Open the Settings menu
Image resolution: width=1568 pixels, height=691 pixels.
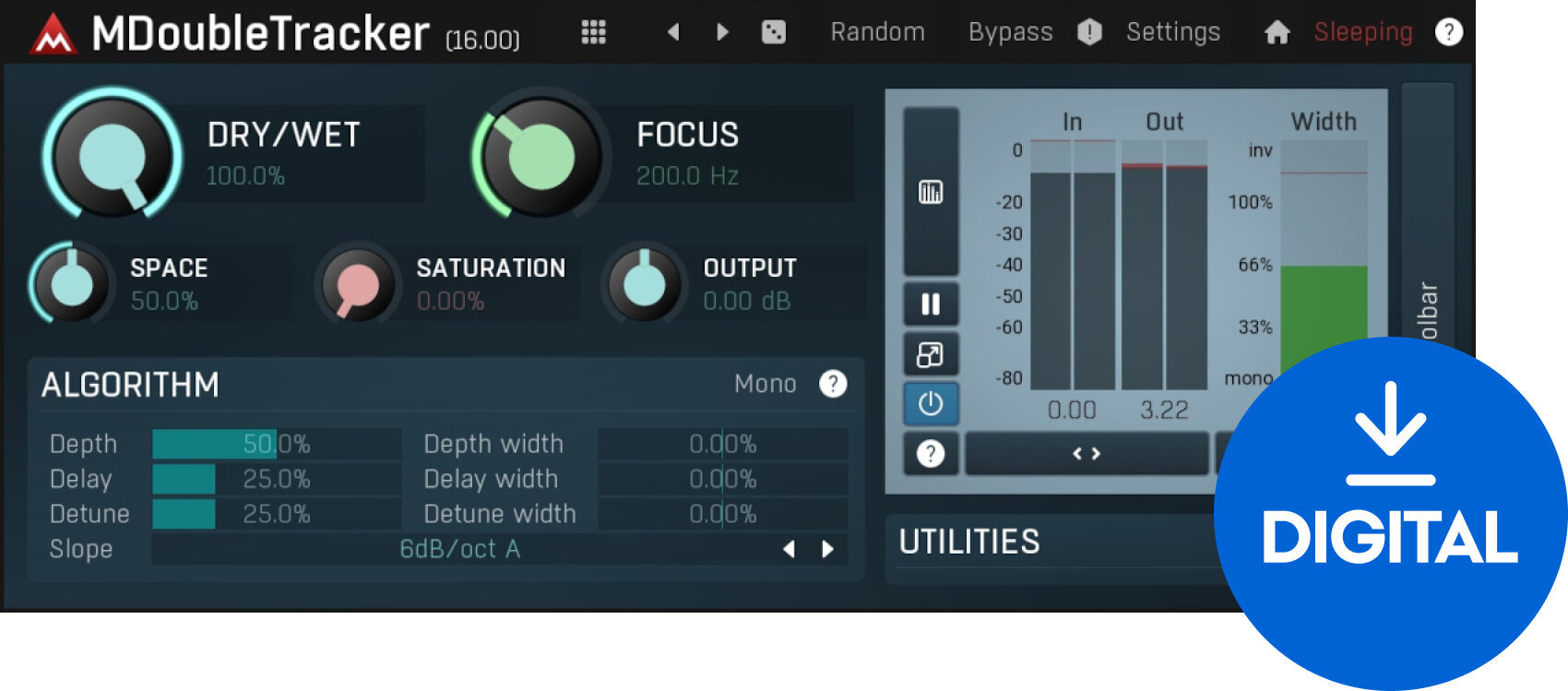1172,32
